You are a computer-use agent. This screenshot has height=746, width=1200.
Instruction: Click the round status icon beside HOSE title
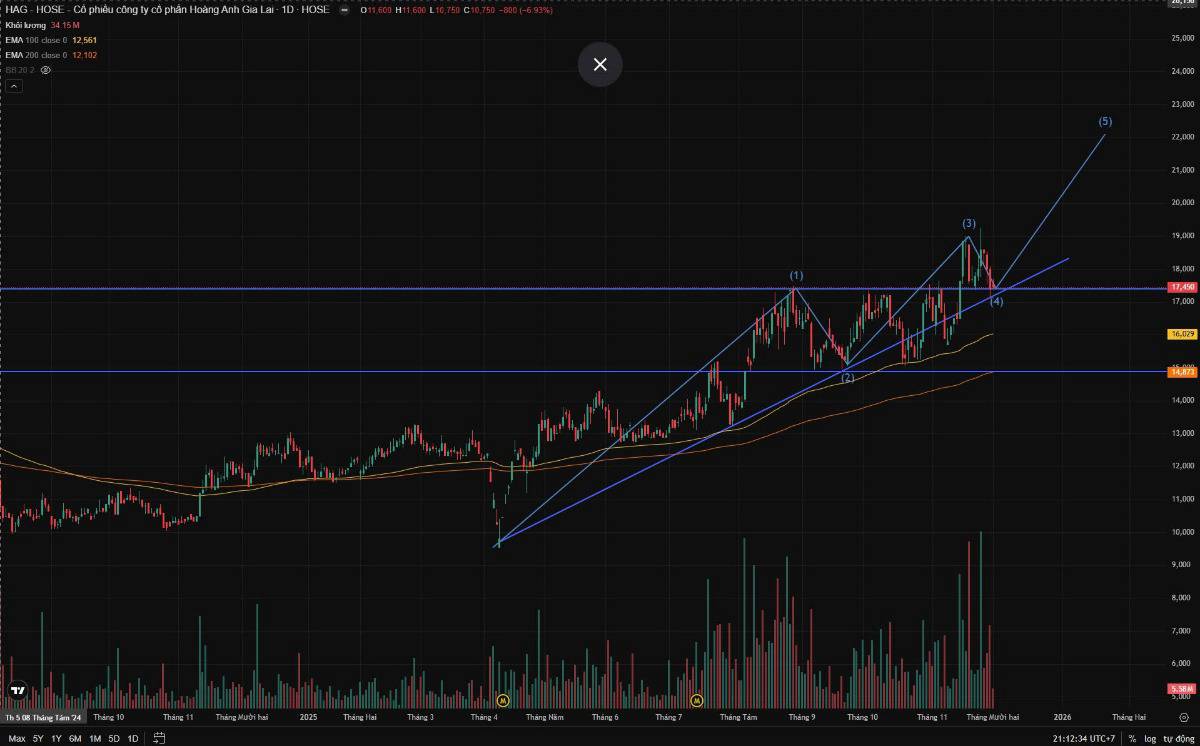(x=345, y=10)
